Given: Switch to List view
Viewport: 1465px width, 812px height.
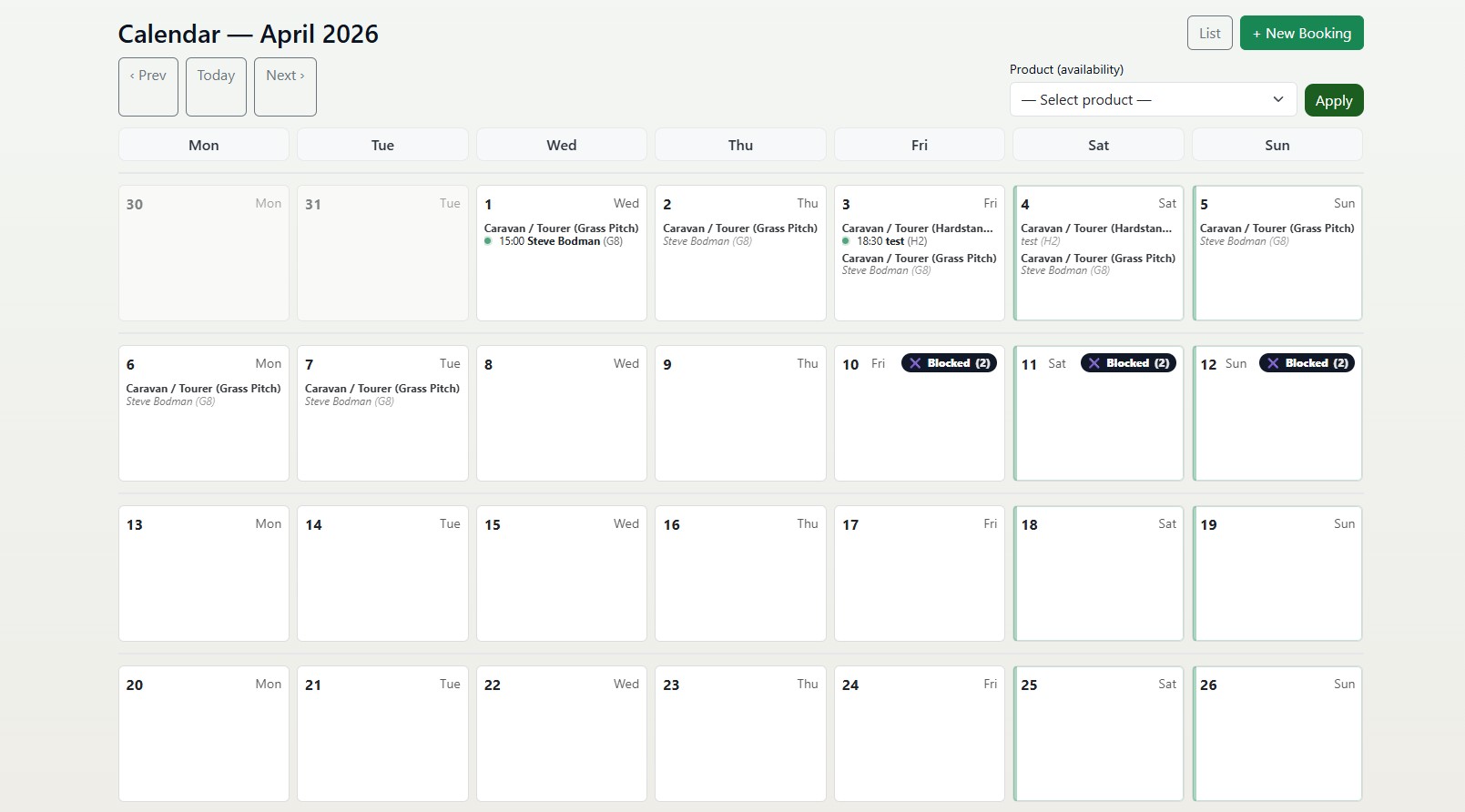Looking at the screenshot, I should pyautogui.click(x=1209, y=32).
